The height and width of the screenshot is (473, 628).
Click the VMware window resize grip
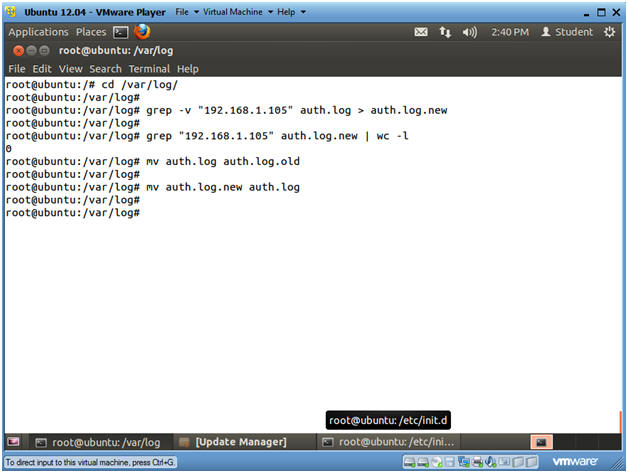[x=617, y=464]
